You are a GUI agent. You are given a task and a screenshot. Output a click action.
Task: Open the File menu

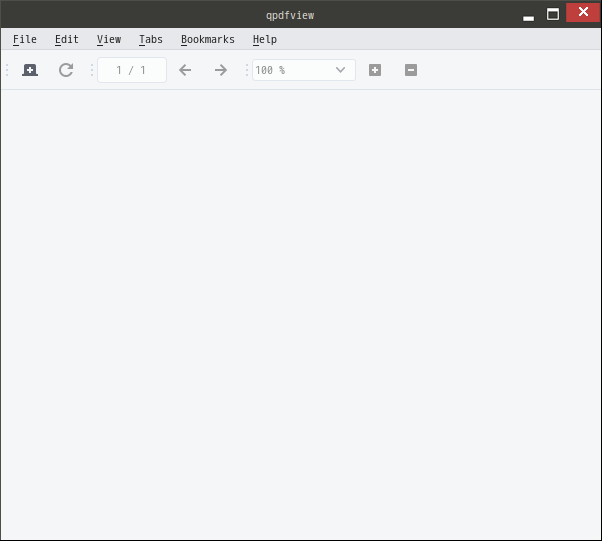[x=25, y=39]
